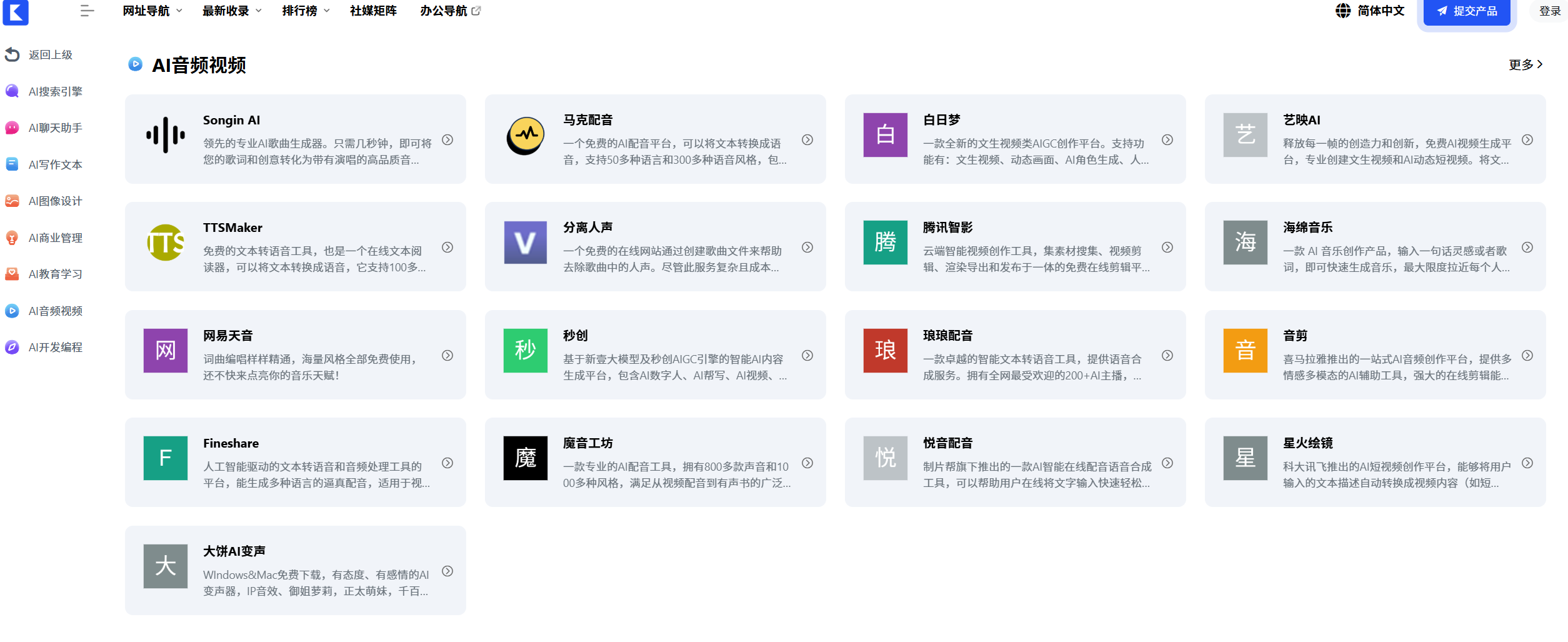Click the green F icon of Fineshare
The height and width of the screenshot is (642, 1568).
[x=166, y=458]
